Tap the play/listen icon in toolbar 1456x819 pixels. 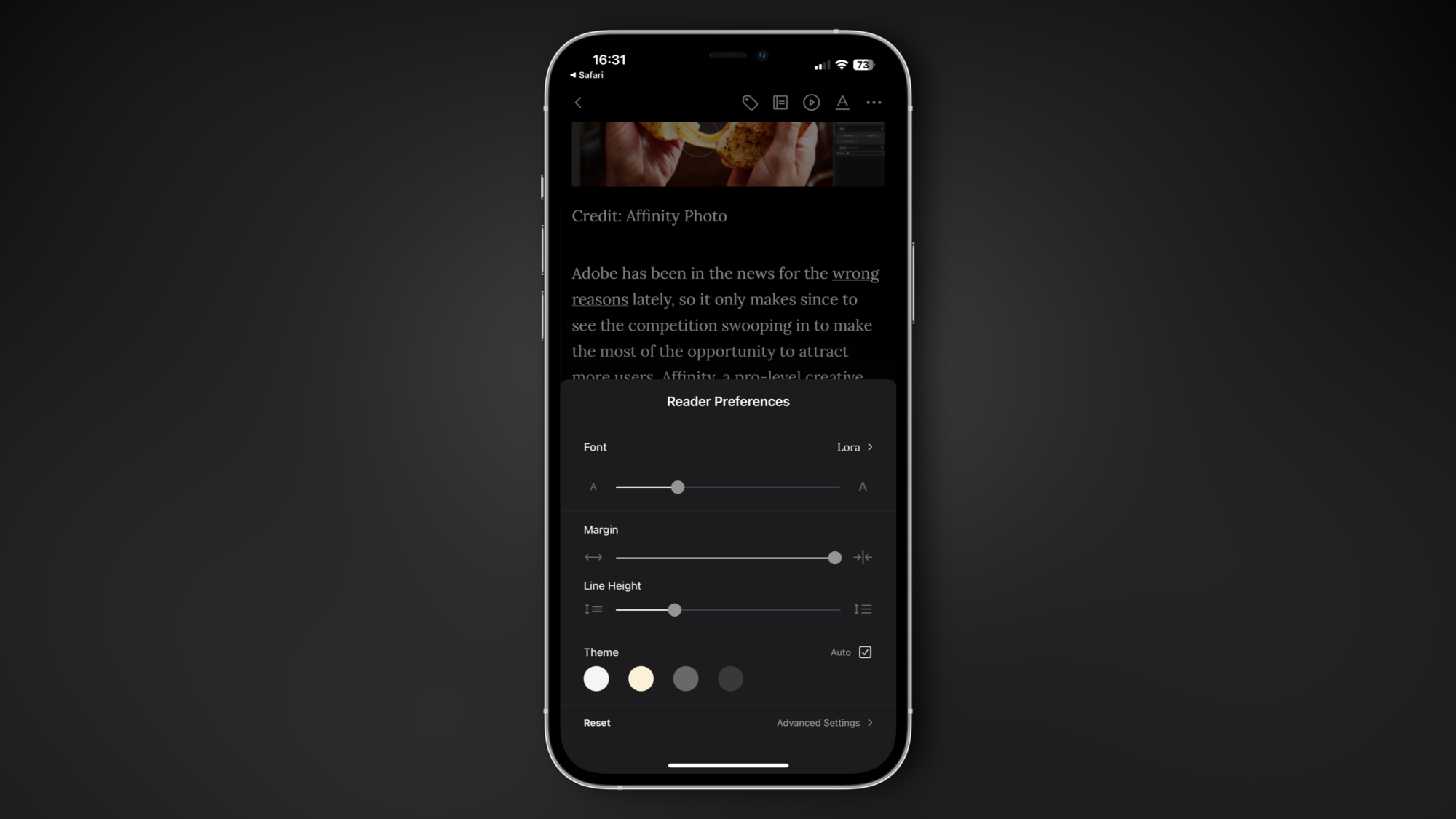point(811,102)
